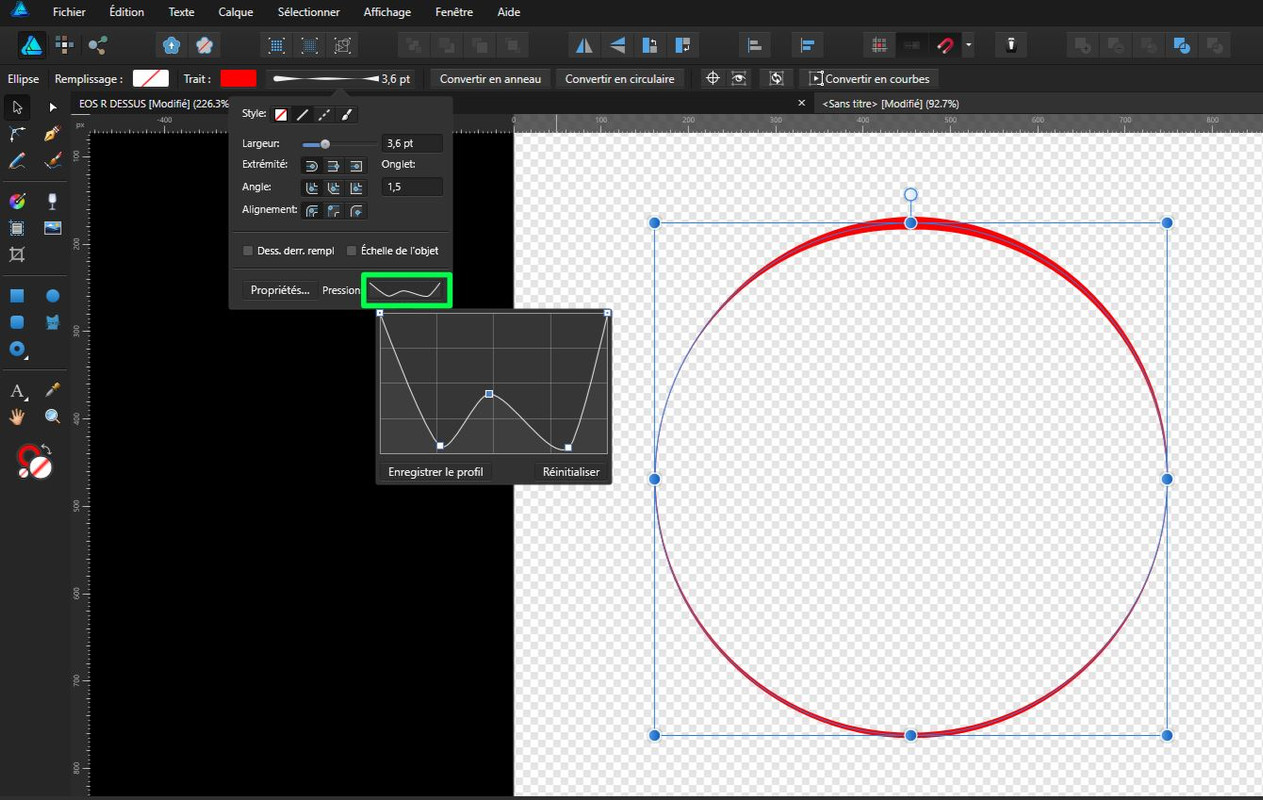Click Convertir en circulaire button

click(620, 79)
